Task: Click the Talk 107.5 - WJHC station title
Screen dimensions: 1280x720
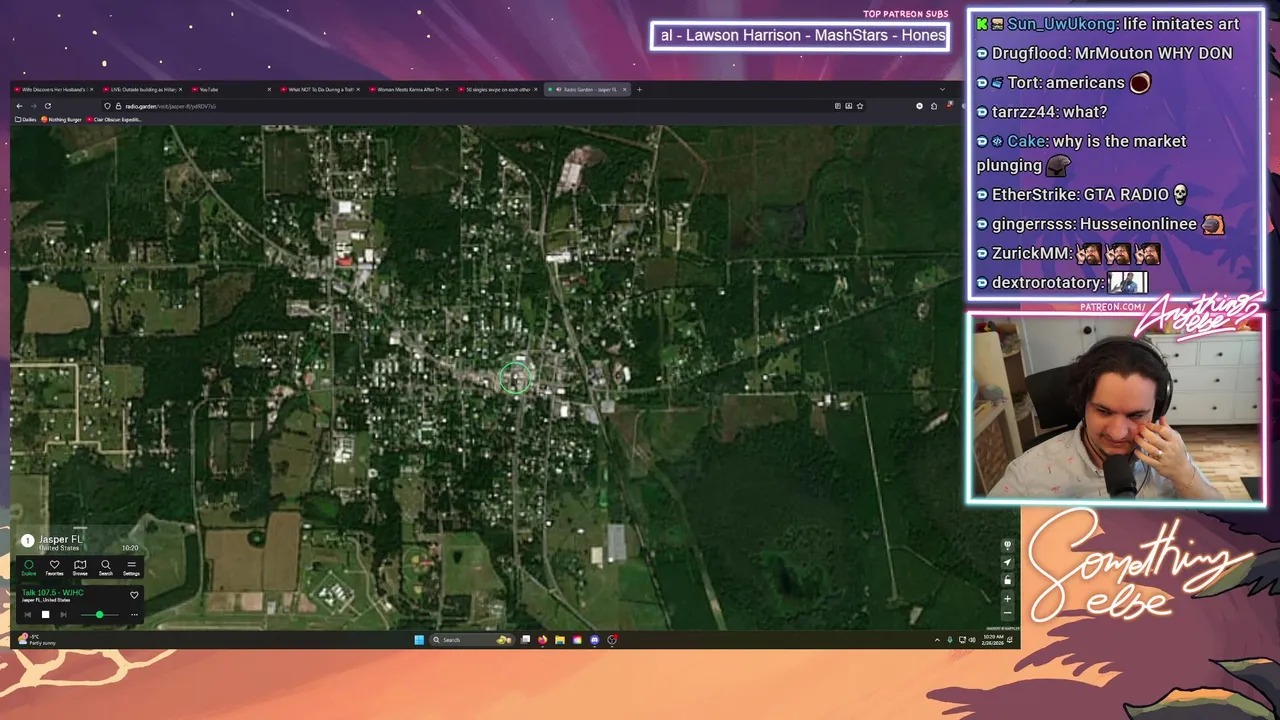Action: (x=53, y=593)
